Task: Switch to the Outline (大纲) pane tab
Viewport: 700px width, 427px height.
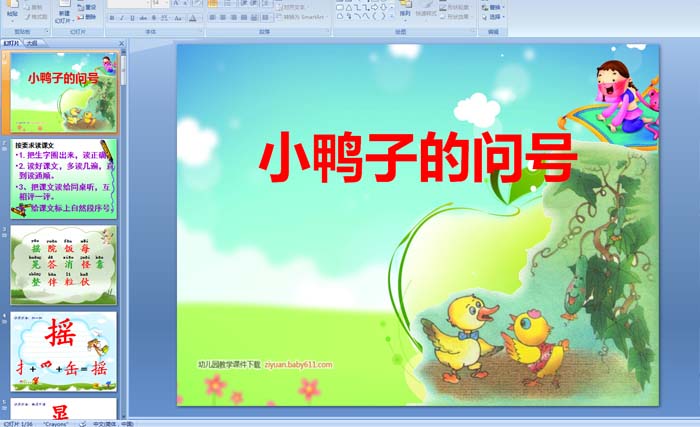Action: [x=31, y=43]
